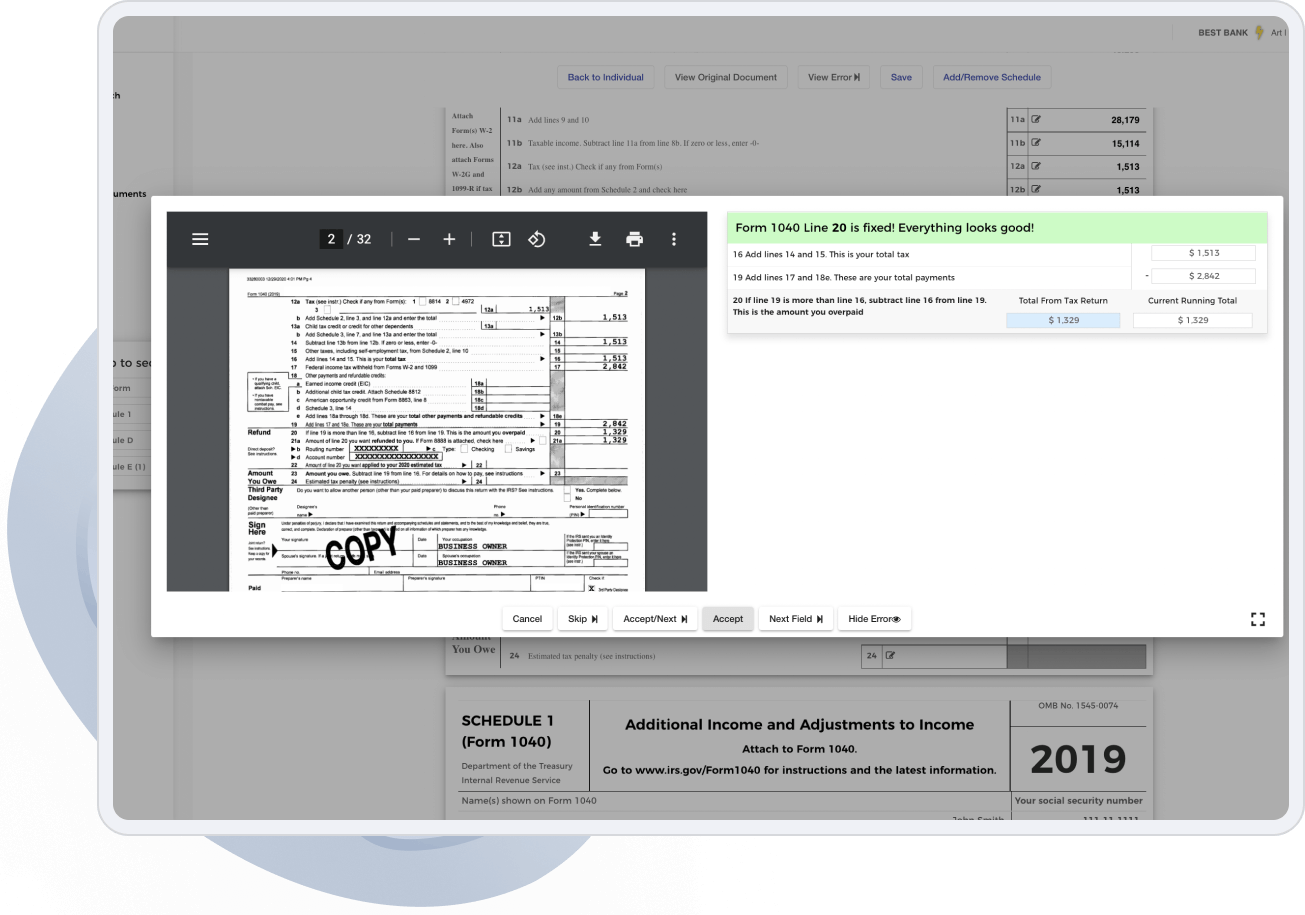Select the Current Running Total field
The width and height of the screenshot is (1305, 915).
click(x=1192, y=320)
